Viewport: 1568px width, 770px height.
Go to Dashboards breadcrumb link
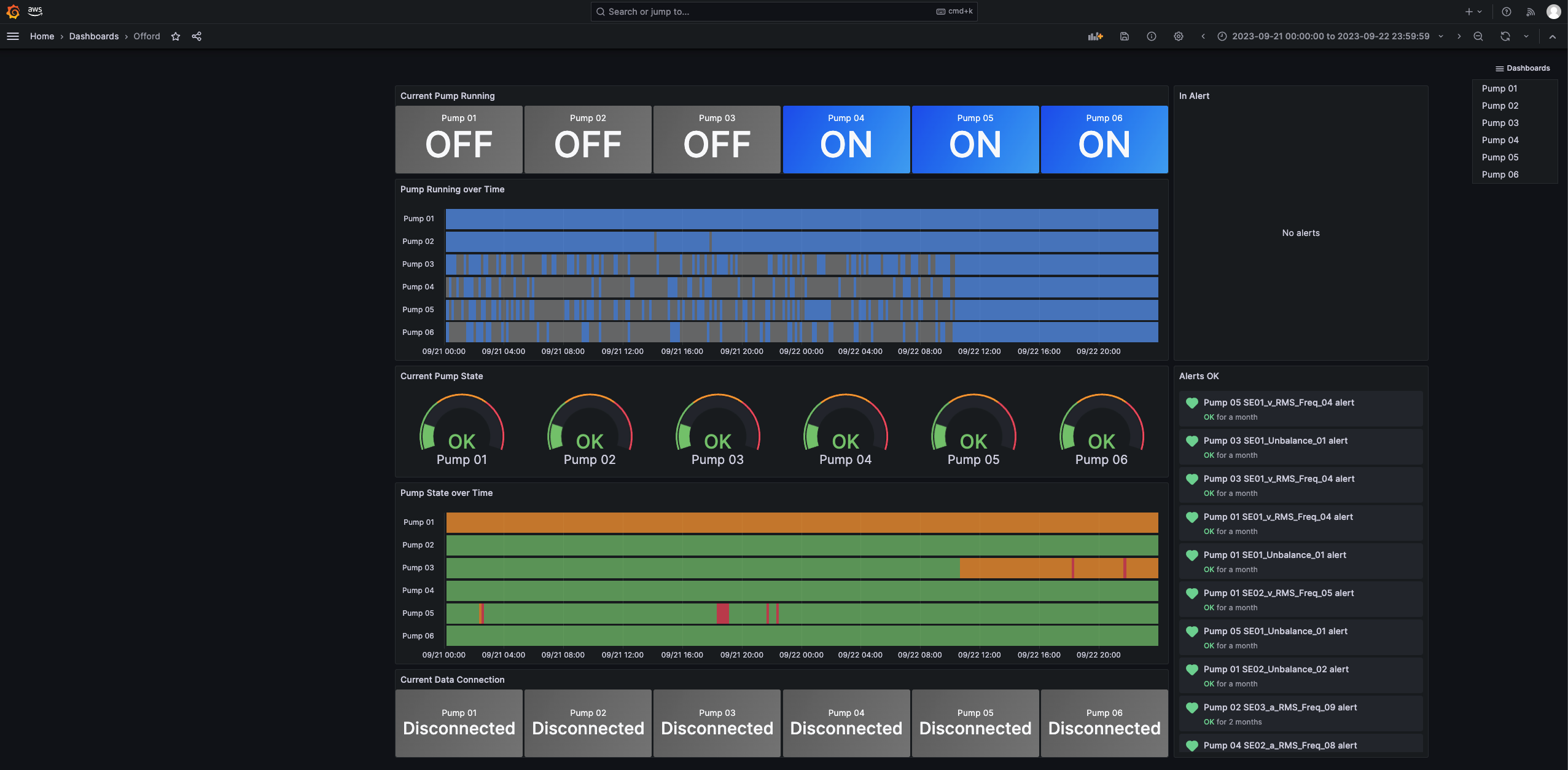[93, 36]
